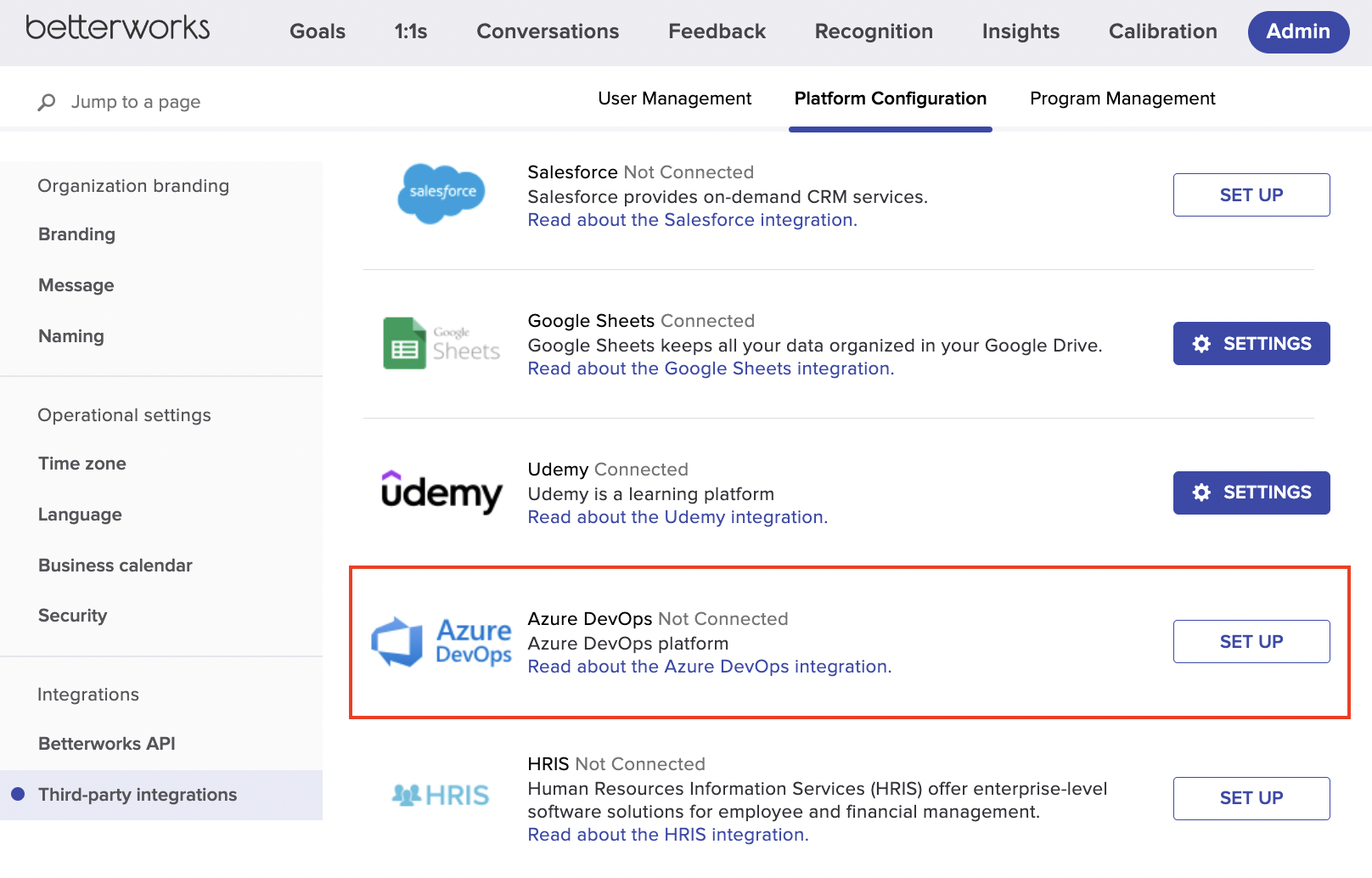Click SET UP for HRIS
The height and width of the screenshot is (878, 1372).
click(1251, 798)
